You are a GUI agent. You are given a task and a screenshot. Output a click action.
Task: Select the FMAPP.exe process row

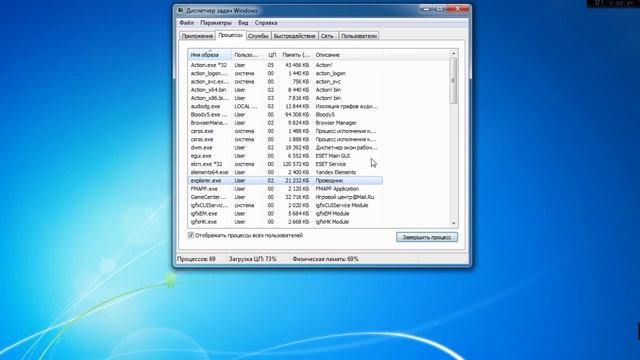285,189
